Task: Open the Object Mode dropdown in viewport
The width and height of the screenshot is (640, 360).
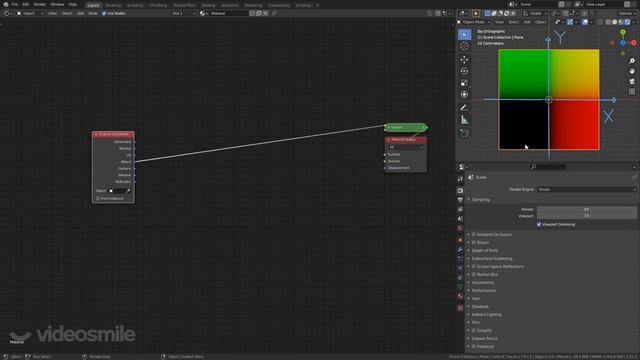Action: point(473,22)
